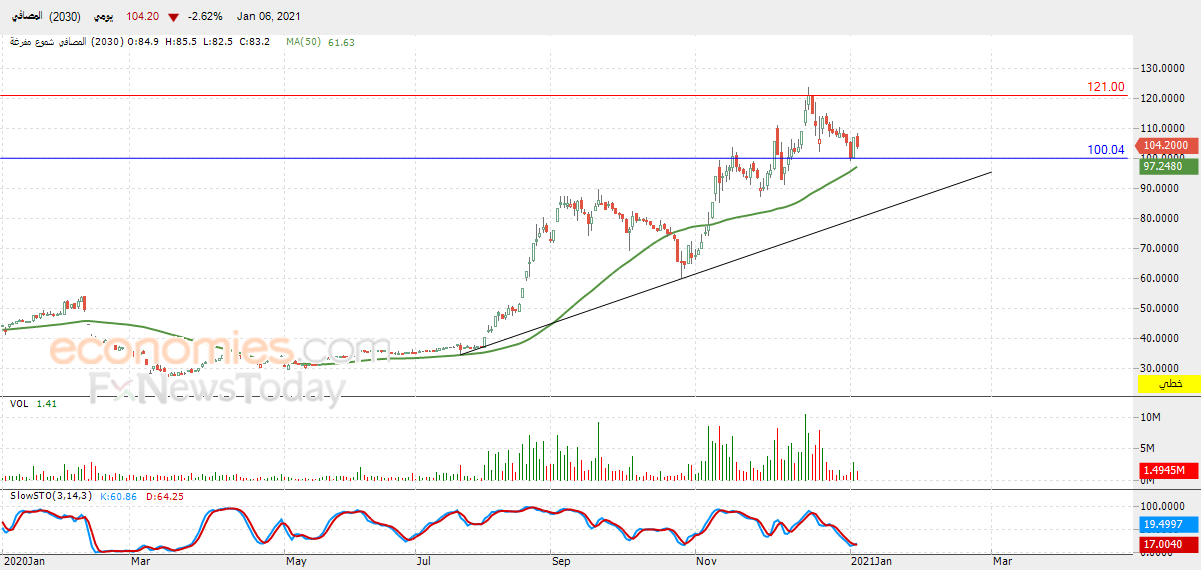Click the green 97.2480 moving average tag

coord(1166,166)
